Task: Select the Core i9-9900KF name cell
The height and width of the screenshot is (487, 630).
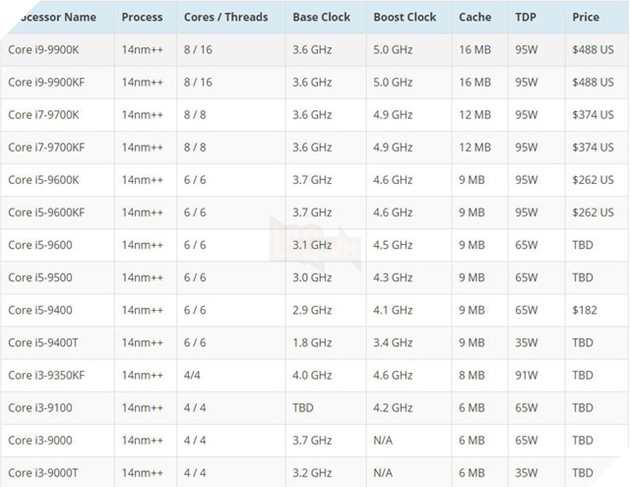Action: [46, 82]
